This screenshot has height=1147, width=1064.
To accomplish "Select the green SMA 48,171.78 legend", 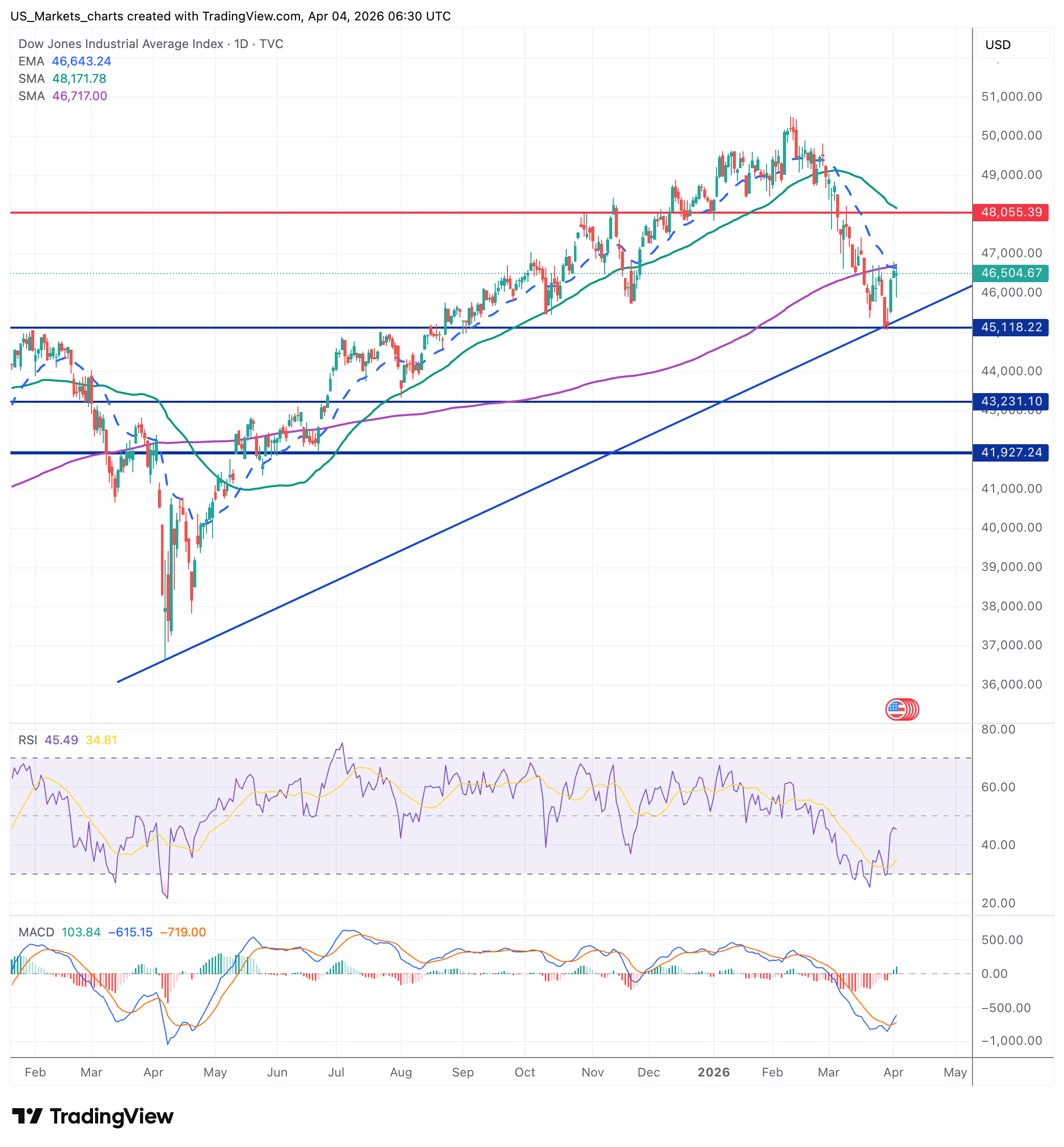I will coord(62,78).
